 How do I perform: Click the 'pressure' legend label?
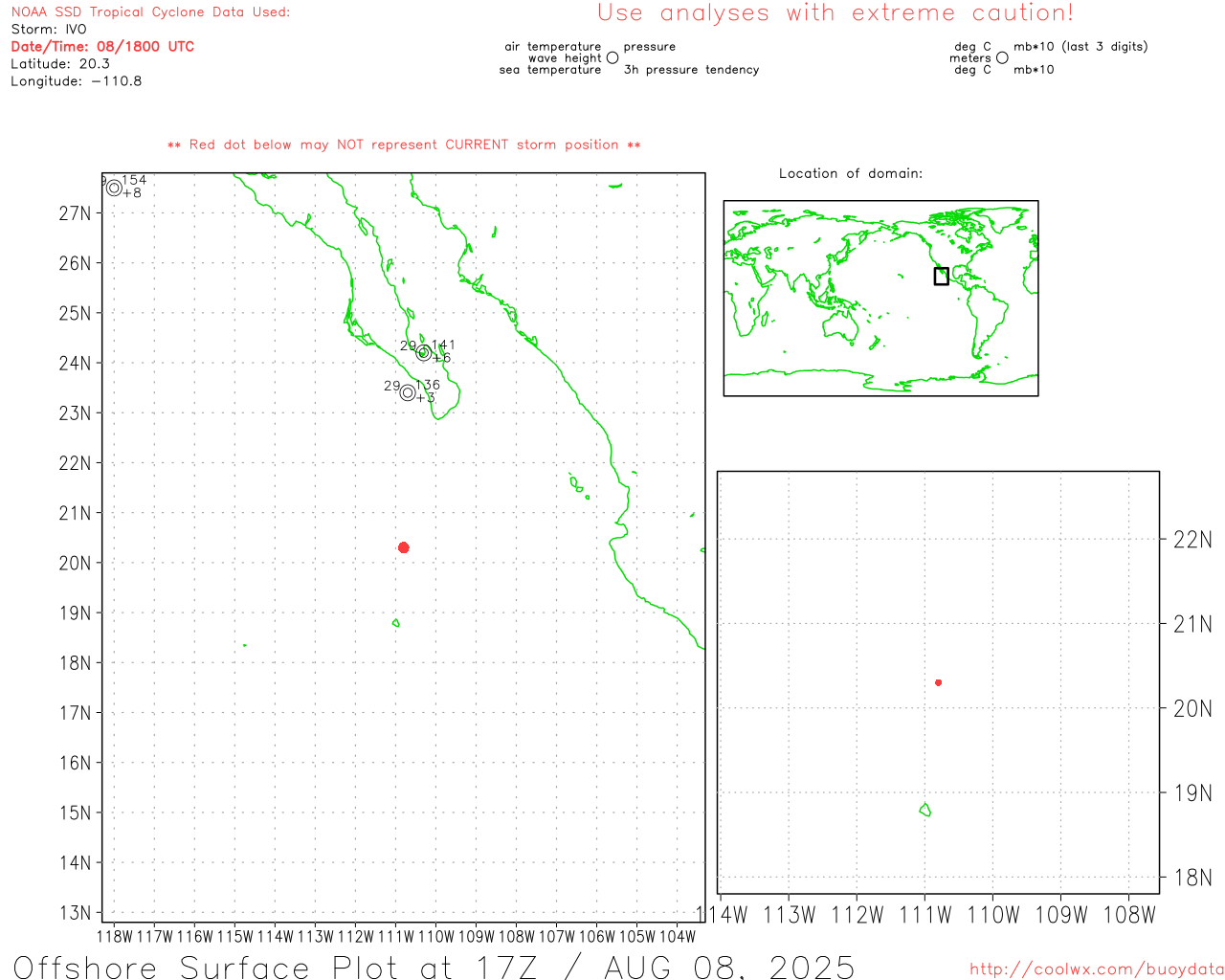(650, 46)
